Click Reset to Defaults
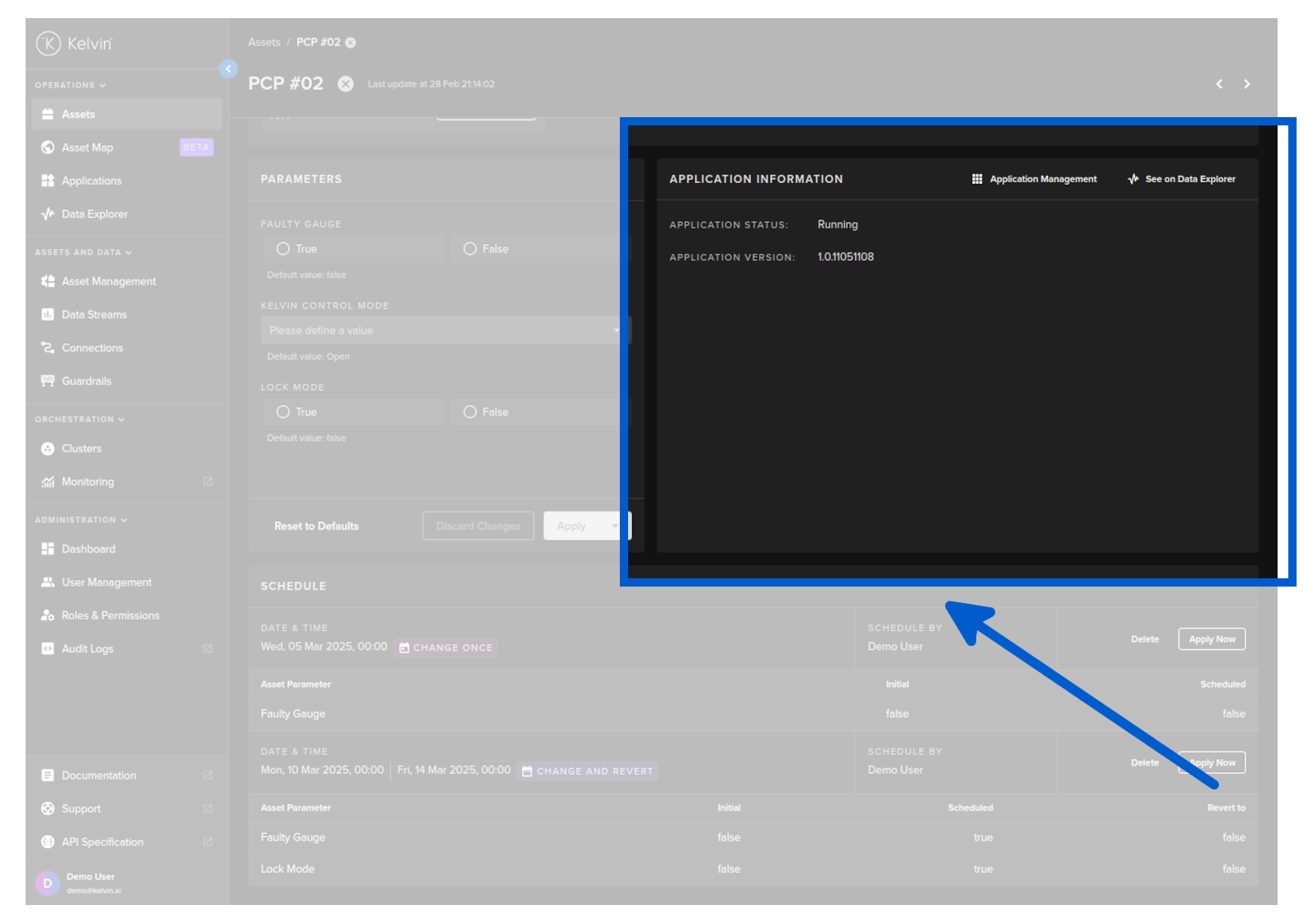The width and height of the screenshot is (1304, 924). [316, 526]
